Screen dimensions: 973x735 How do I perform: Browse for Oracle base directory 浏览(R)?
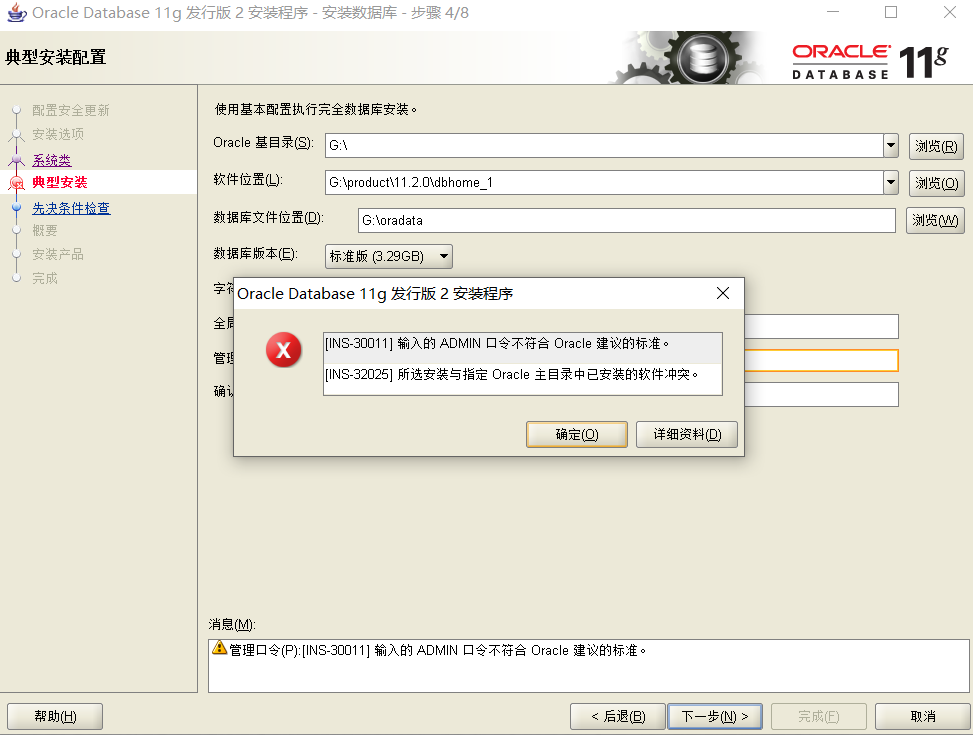pyautogui.click(x=936, y=147)
